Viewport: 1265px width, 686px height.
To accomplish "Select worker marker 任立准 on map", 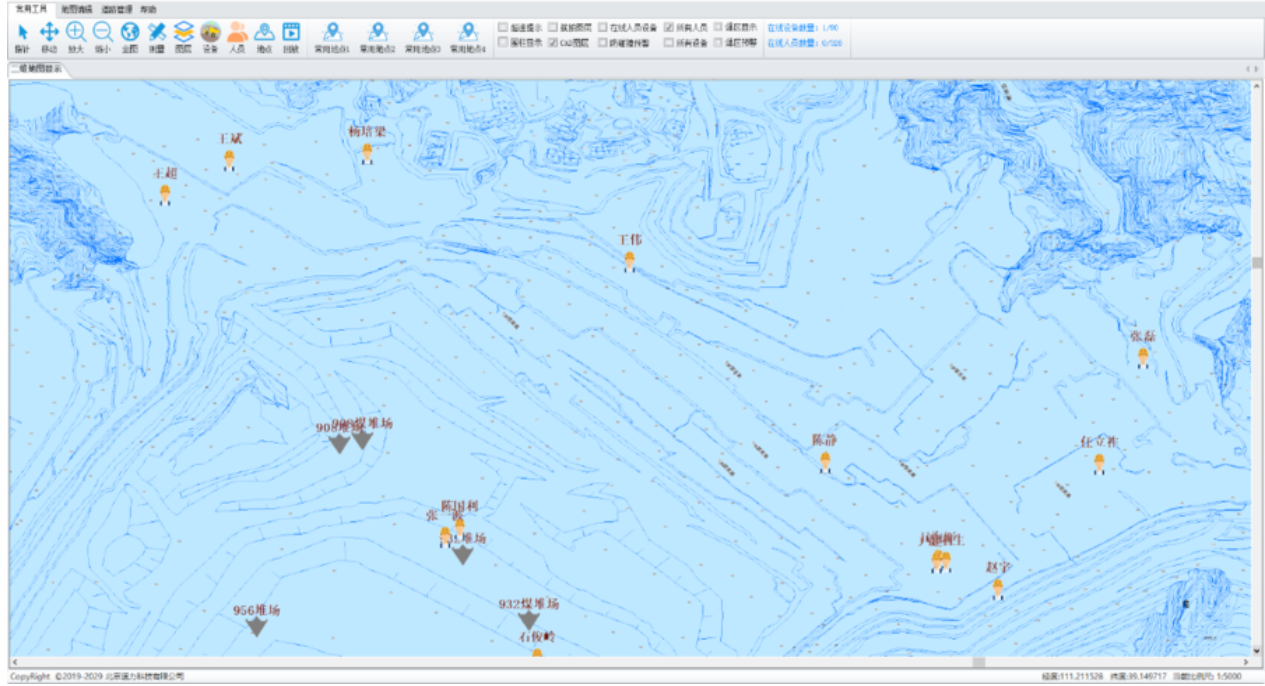I will 1099,463.
